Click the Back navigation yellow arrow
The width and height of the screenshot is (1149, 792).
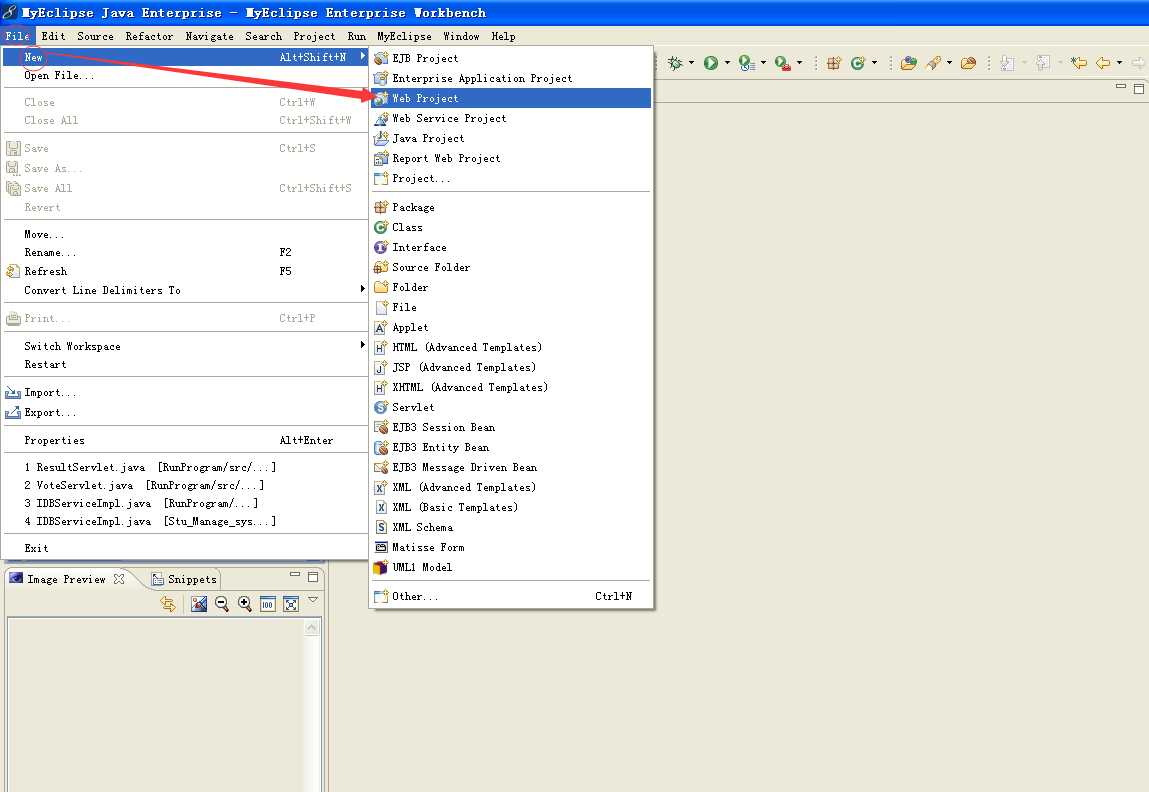pos(1103,63)
